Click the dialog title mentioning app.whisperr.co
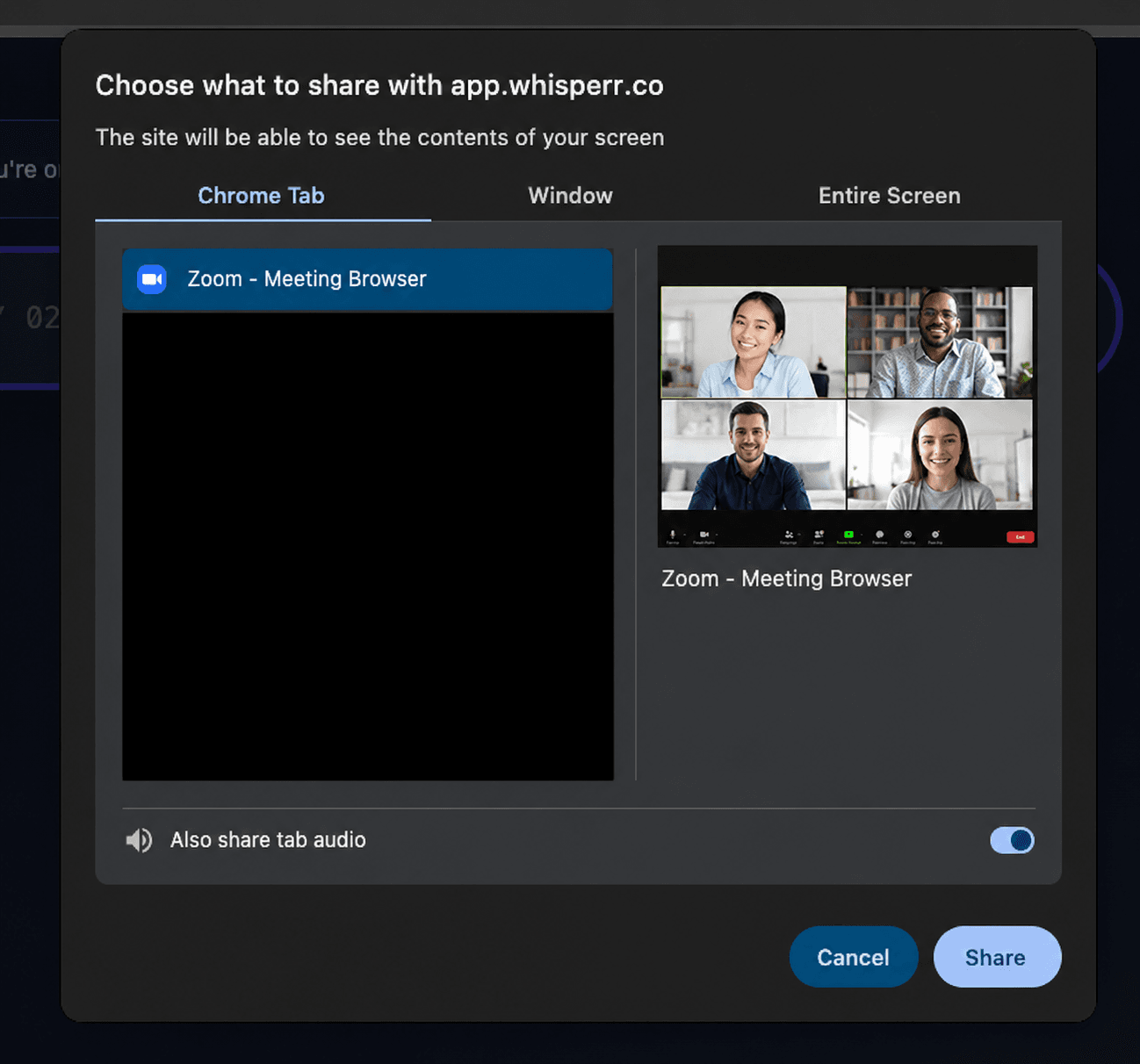 click(379, 85)
